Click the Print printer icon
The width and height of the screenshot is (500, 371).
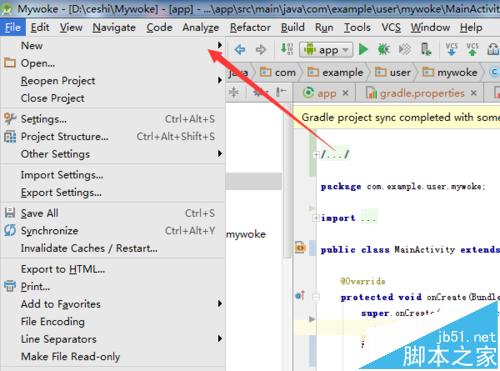[x=10, y=286]
